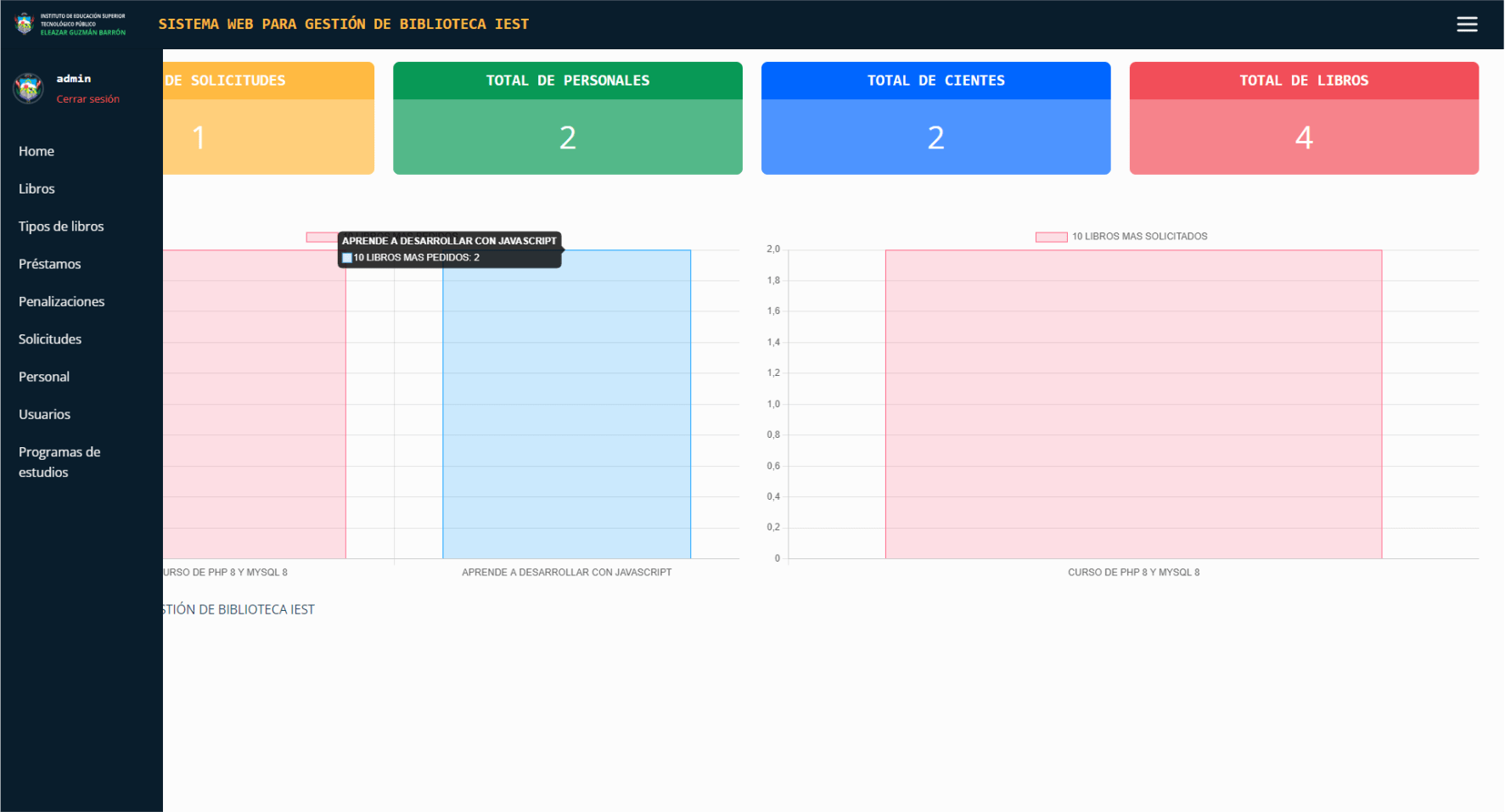Click pink bar in the pedidos chart
The width and height of the screenshot is (1505, 812).
[255, 404]
